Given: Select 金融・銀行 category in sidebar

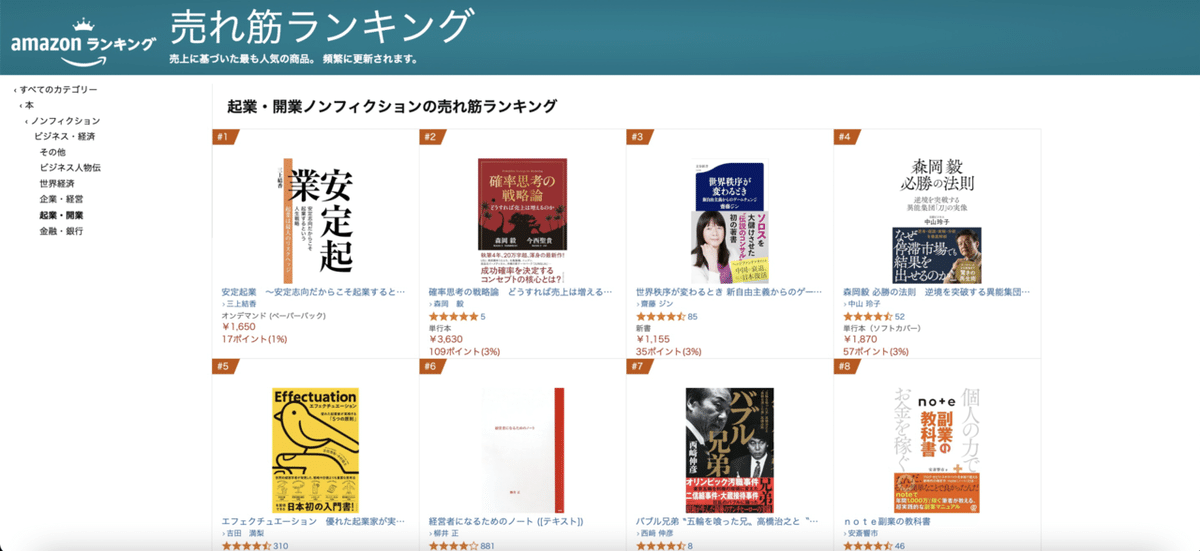Looking at the screenshot, I should click(61, 231).
